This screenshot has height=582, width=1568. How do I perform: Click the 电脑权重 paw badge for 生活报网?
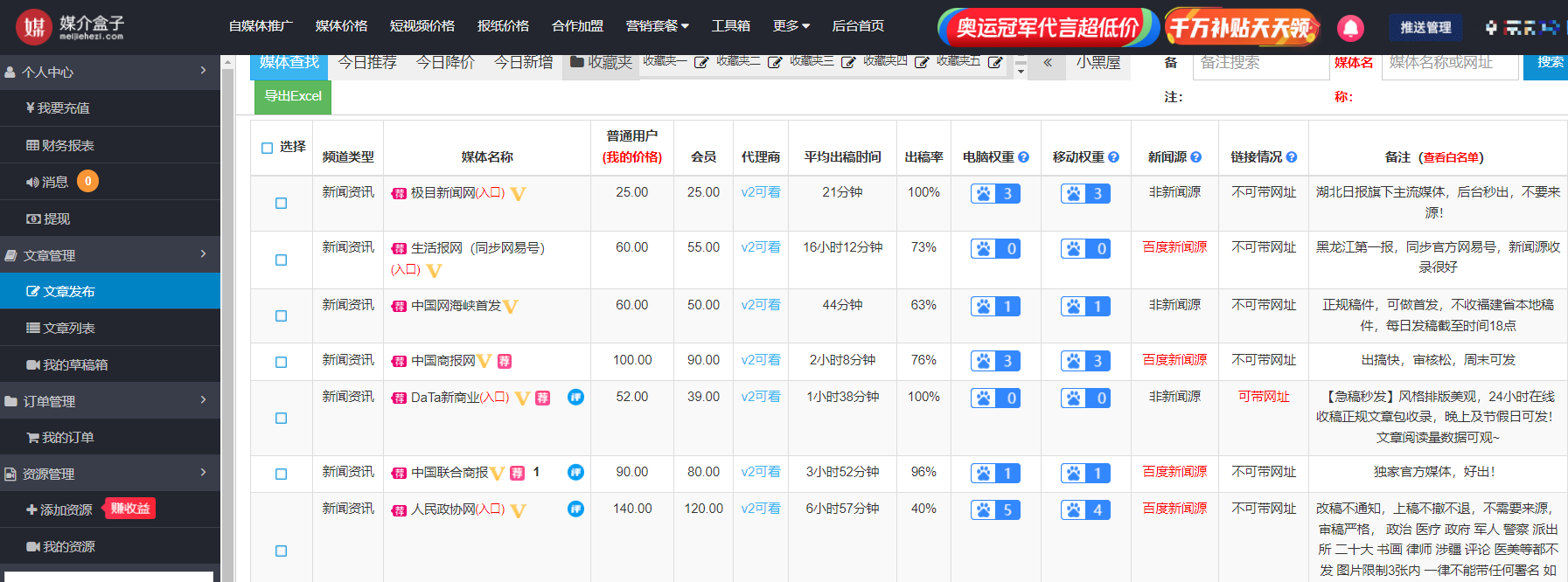coord(995,249)
